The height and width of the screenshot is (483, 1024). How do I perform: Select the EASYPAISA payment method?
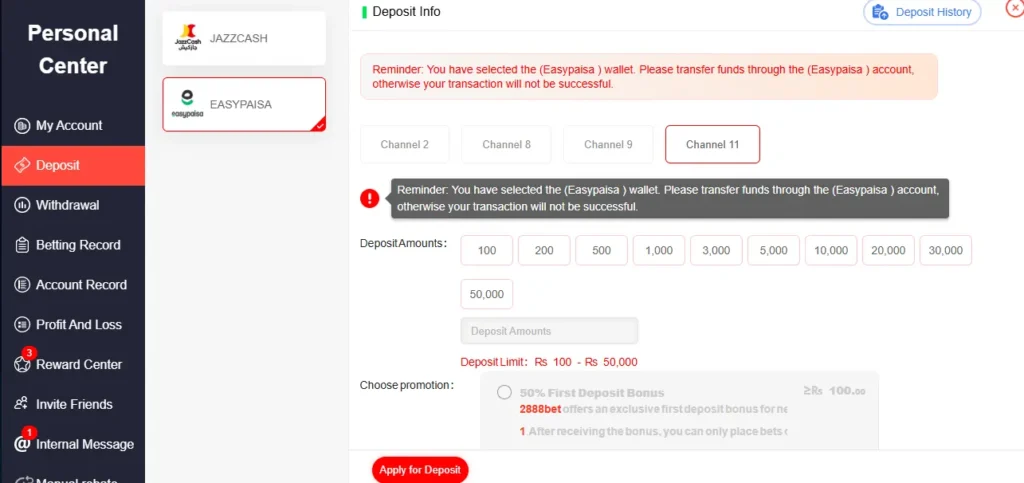[x=244, y=104]
